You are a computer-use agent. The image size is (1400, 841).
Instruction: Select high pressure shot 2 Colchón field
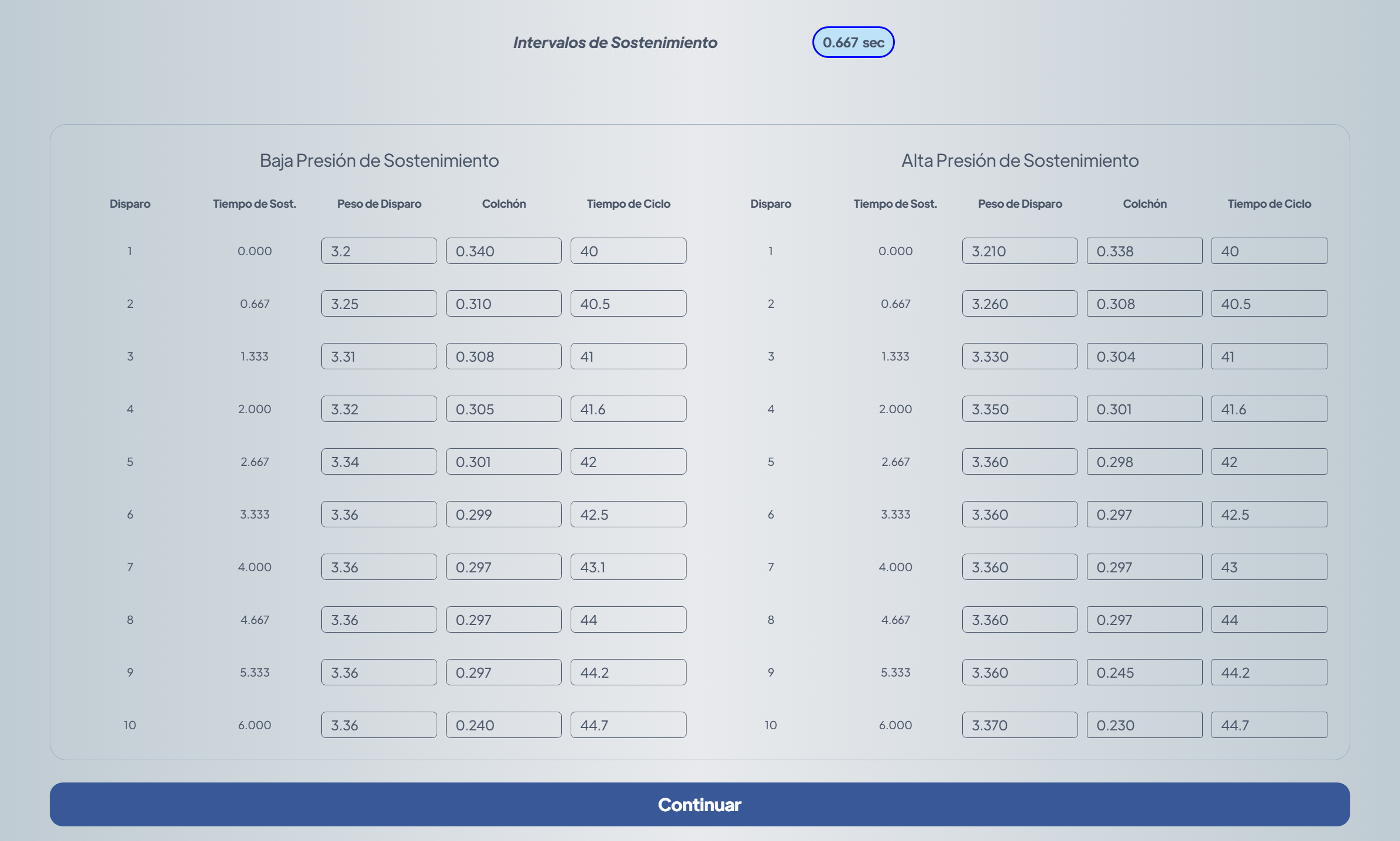pyautogui.click(x=1144, y=304)
